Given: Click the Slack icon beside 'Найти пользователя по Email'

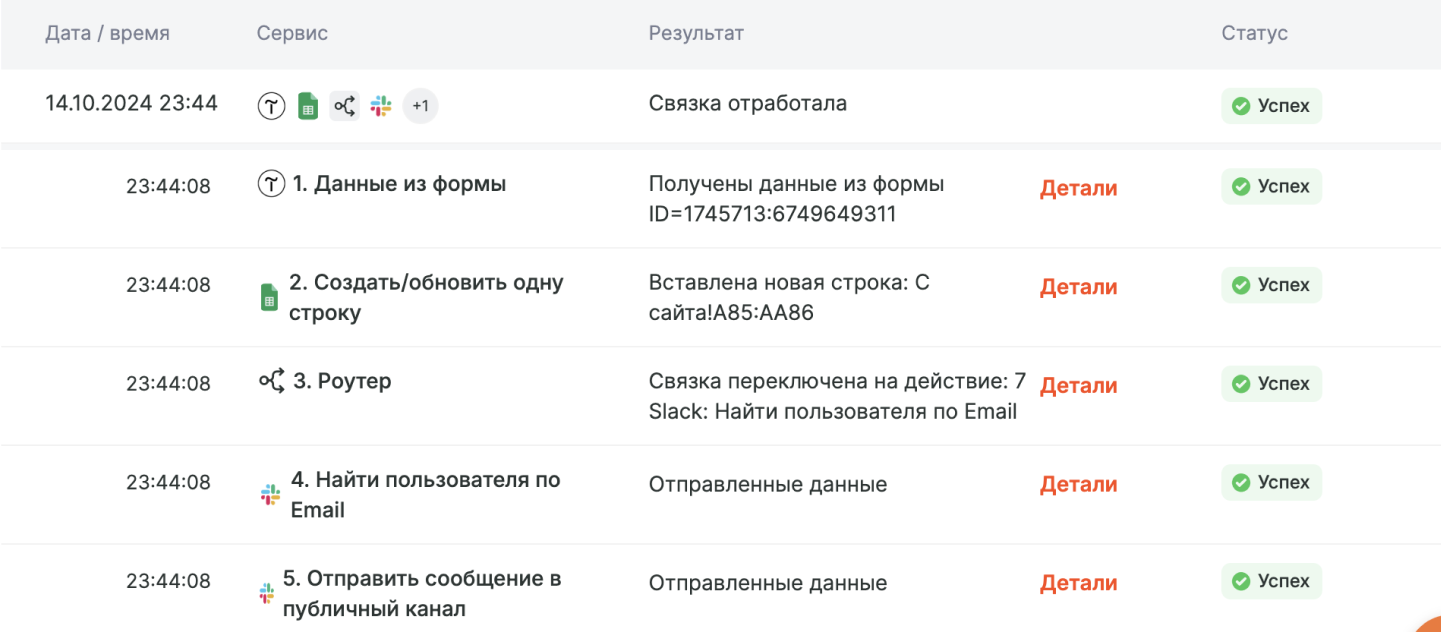Looking at the screenshot, I should (x=270, y=494).
